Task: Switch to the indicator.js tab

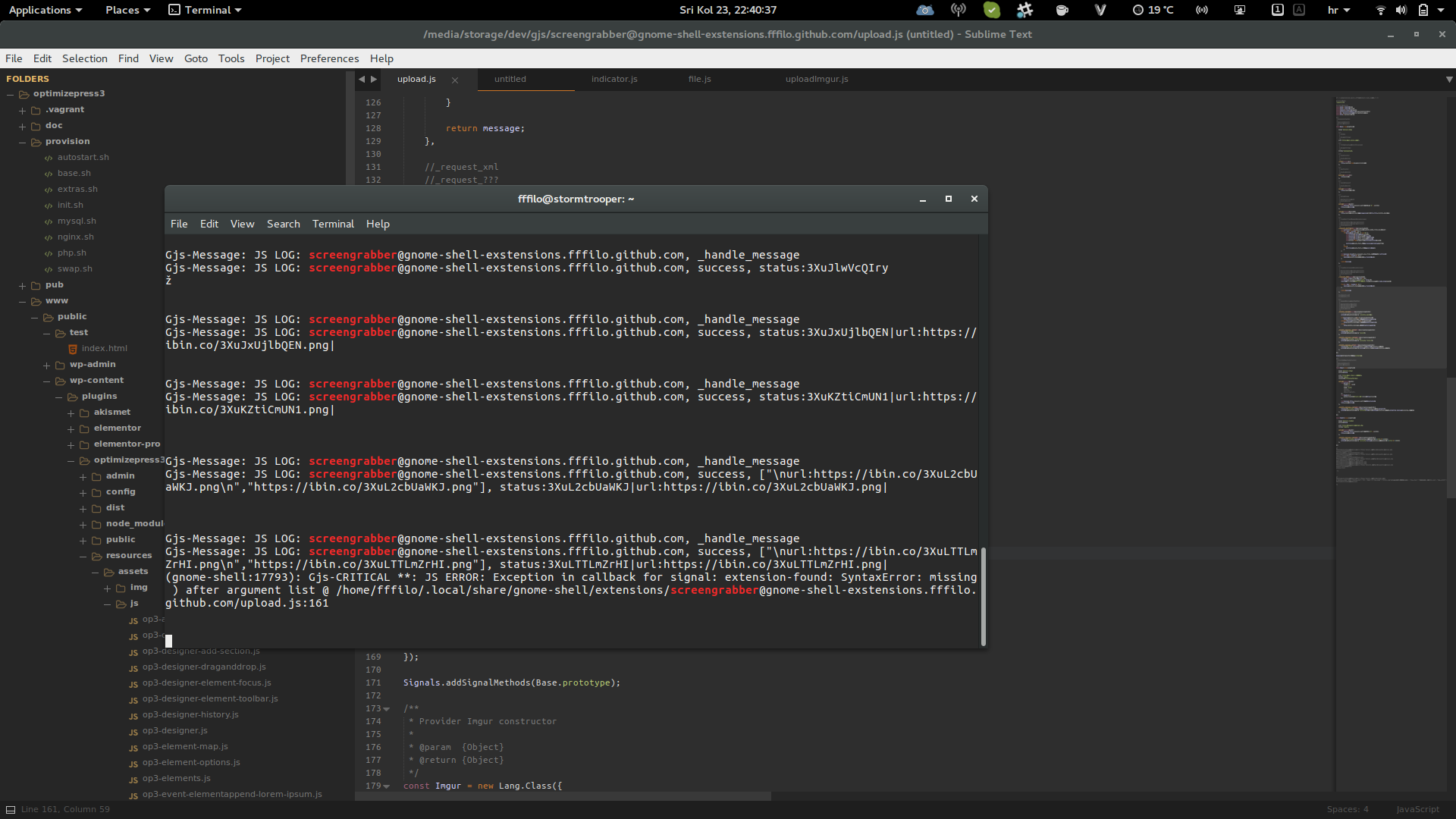Action: point(614,79)
